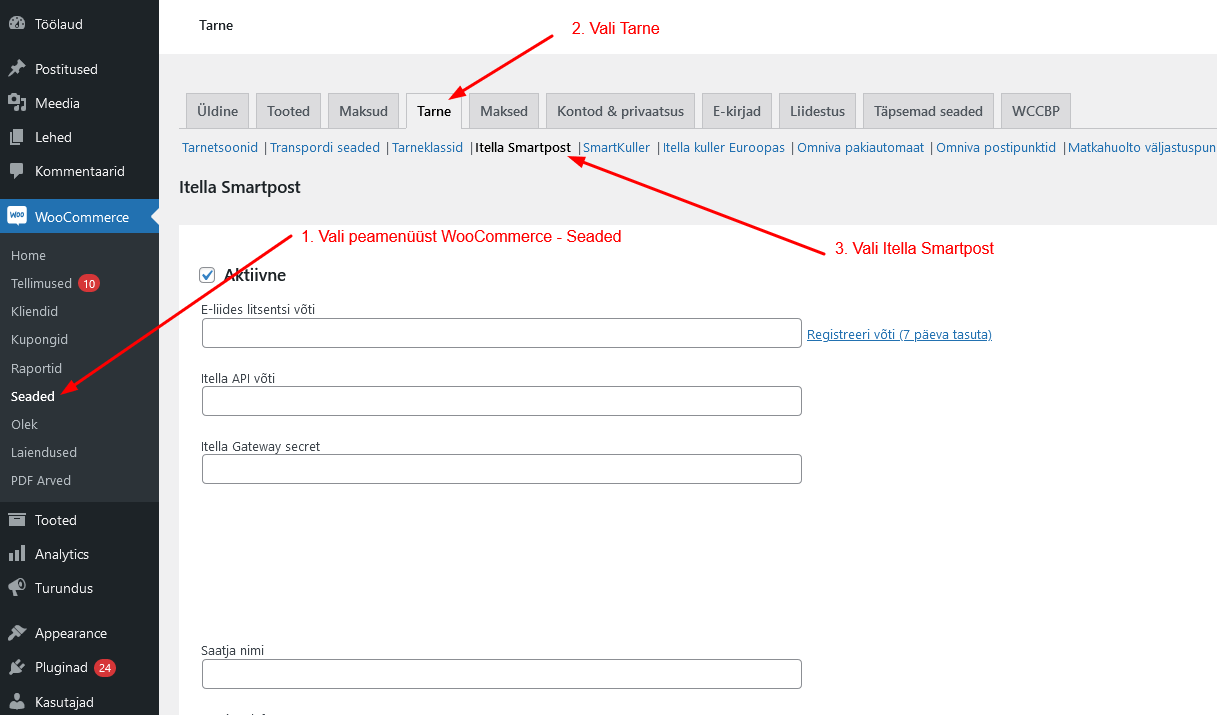This screenshot has width=1217, height=715.
Task: Click the WooCommerce logo icon
Action: pyautogui.click(x=17, y=217)
